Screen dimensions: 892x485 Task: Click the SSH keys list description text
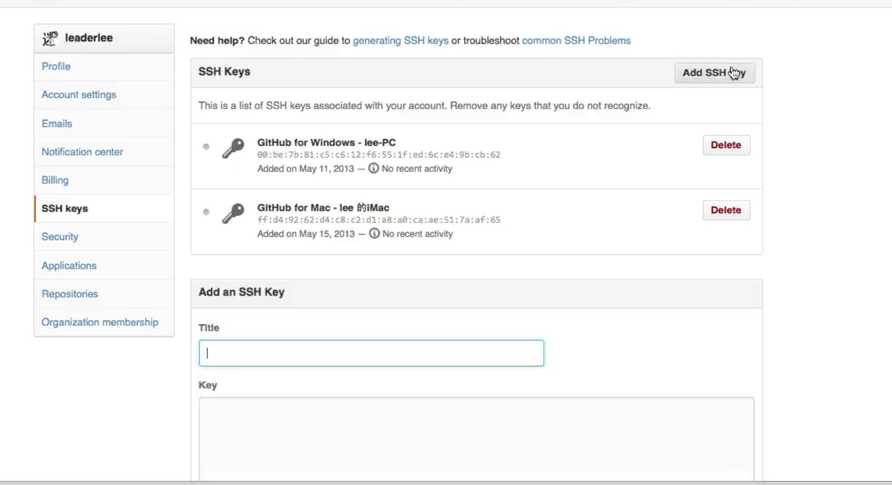click(x=424, y=106)
